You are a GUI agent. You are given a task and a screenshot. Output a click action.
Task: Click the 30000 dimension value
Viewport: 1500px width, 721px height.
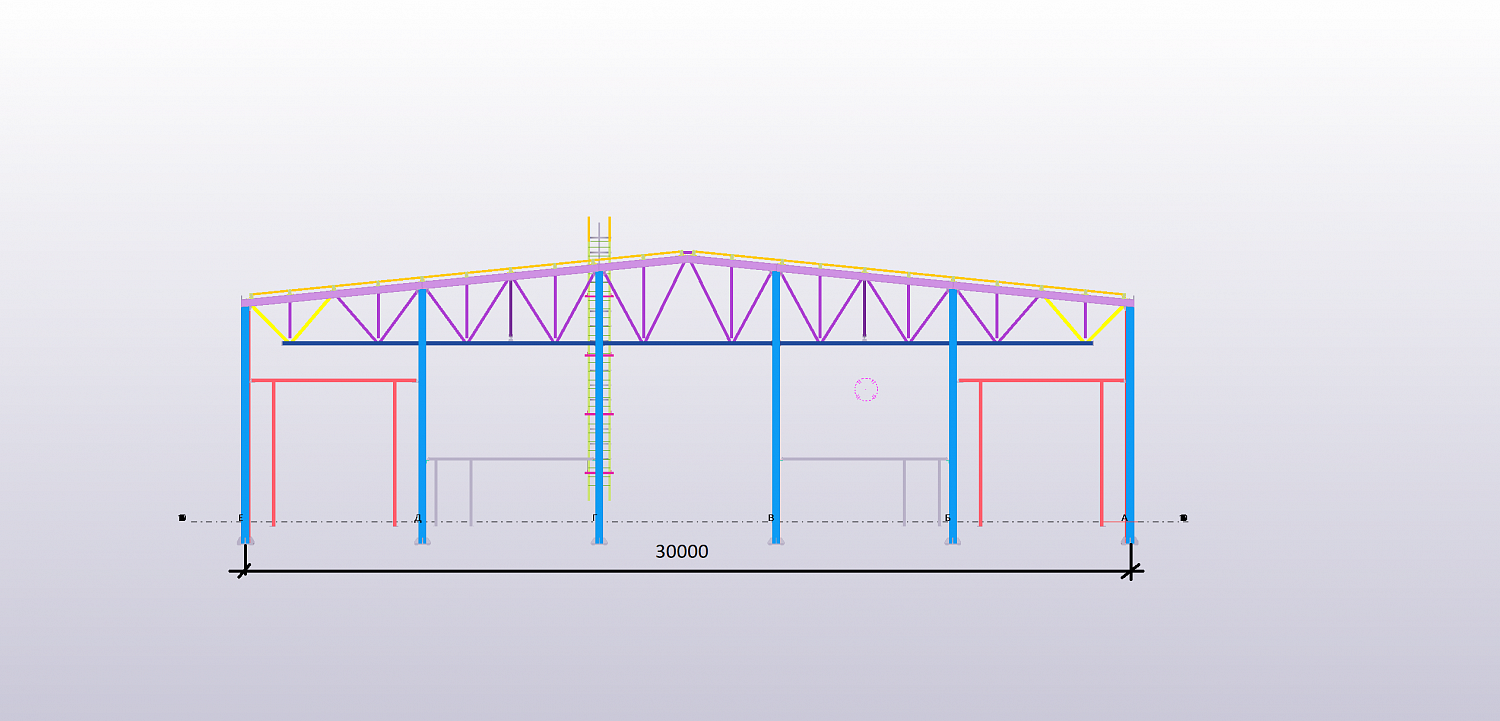point(682,552)
